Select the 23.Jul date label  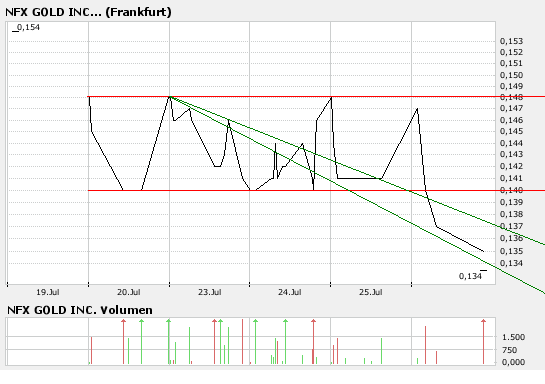[210, 292]
